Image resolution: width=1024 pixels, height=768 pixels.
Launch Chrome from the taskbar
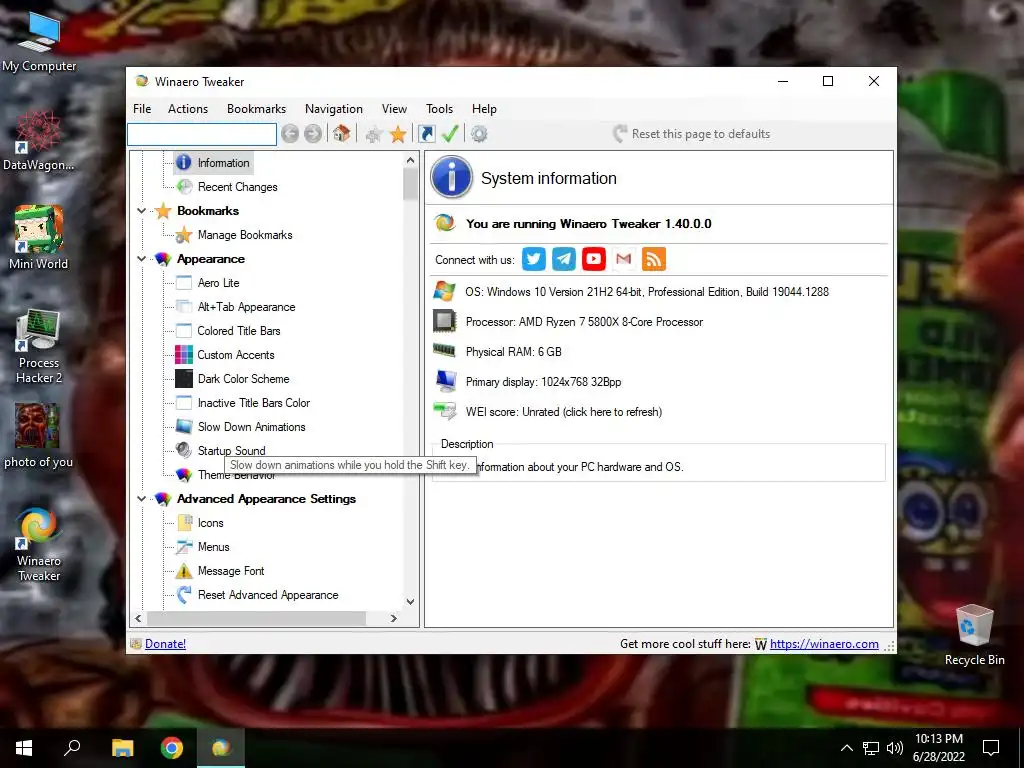(x=172, y=748)
